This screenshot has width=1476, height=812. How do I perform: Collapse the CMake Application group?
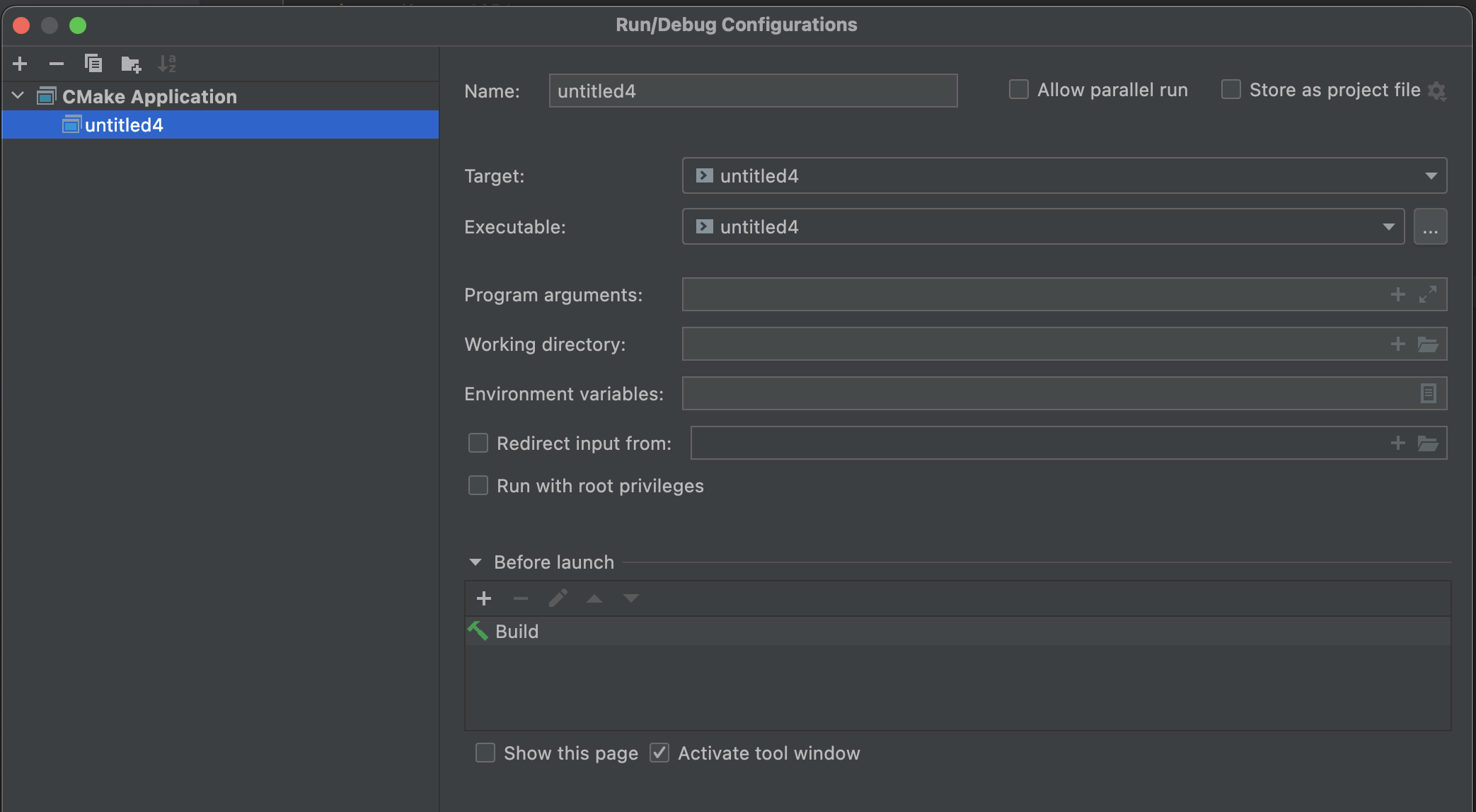[x=17, y=95]
